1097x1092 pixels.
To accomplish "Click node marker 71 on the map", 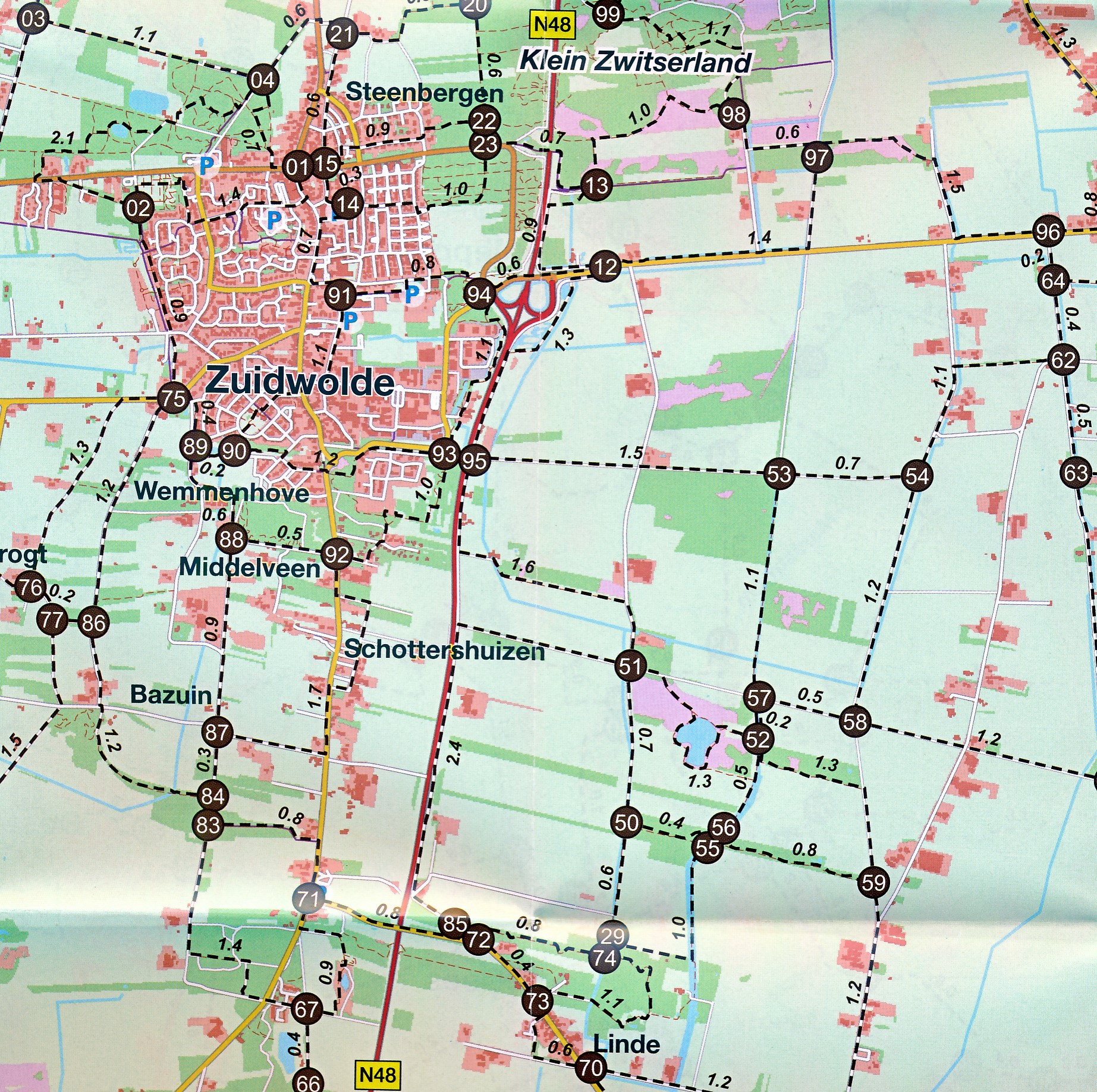I will [x=308, y=898].
